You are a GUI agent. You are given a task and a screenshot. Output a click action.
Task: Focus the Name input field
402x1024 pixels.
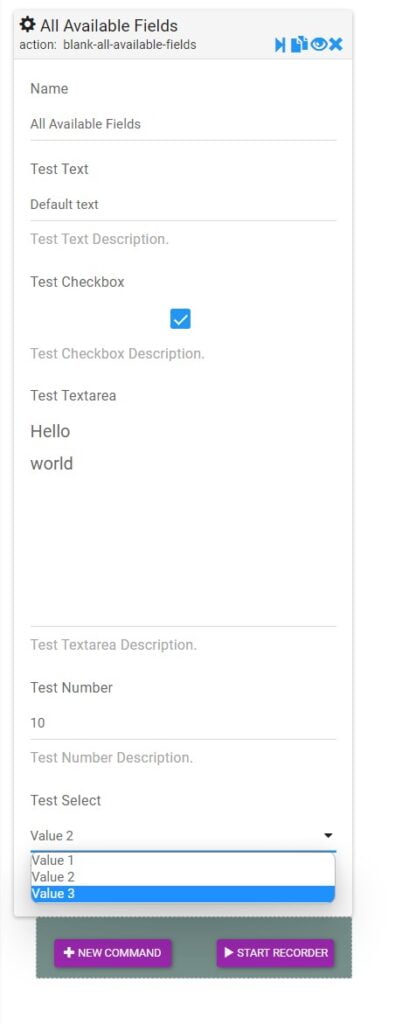183,124
